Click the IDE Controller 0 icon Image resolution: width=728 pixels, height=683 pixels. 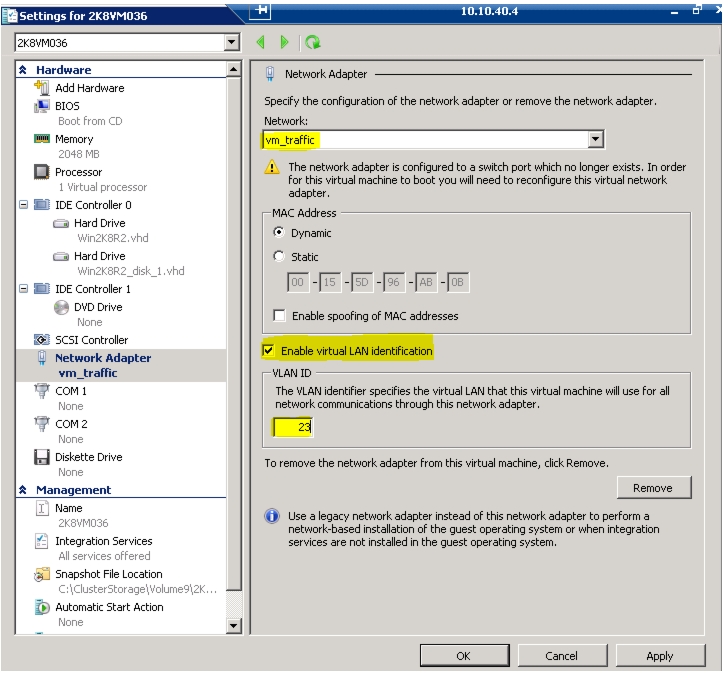[42, 204]
